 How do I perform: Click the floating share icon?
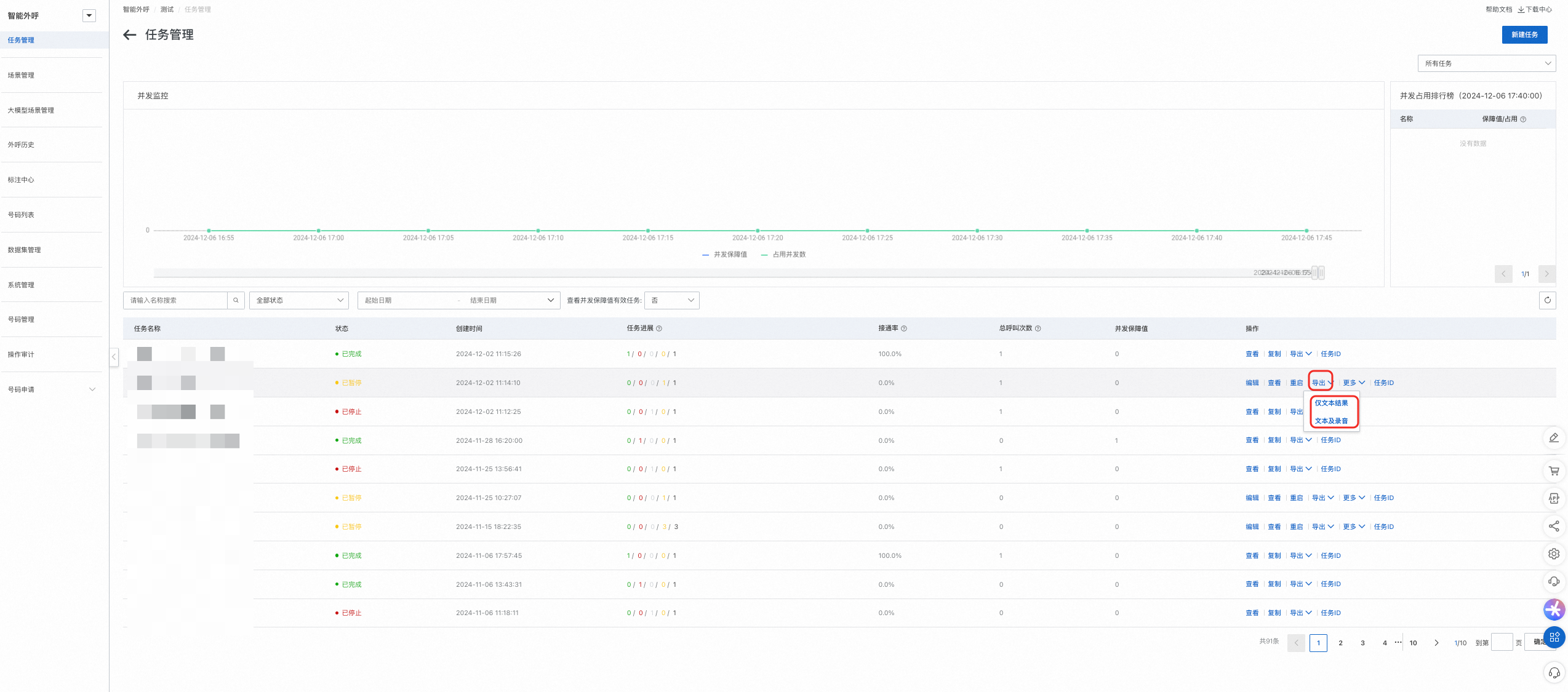tap(1554, 526)
